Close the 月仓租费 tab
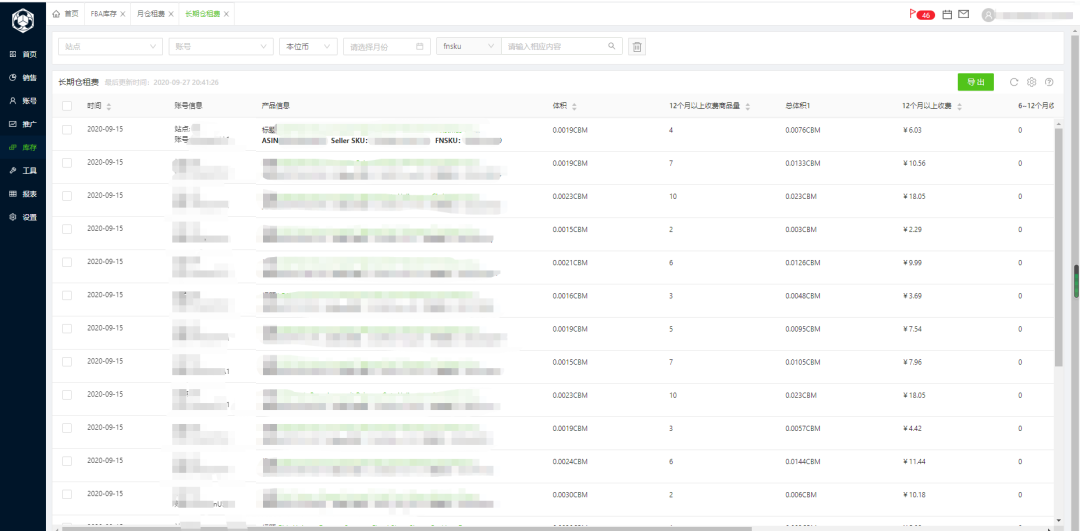 172,14
